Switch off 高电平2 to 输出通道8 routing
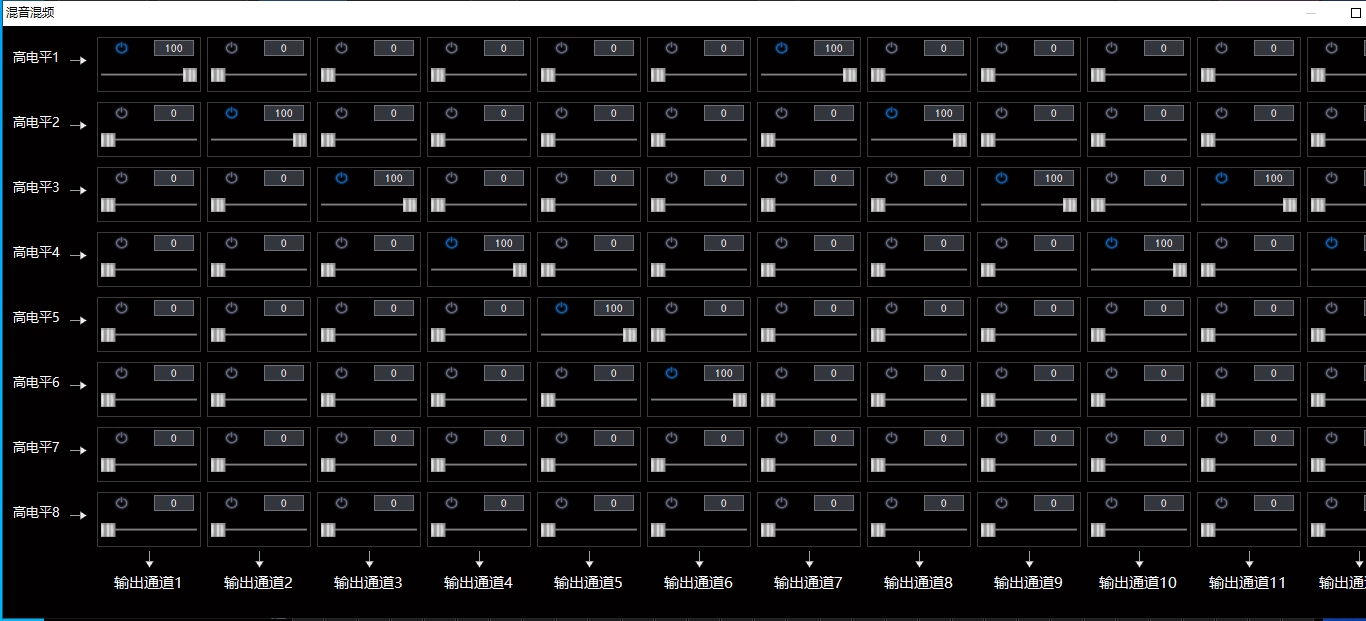Image resolution: width=1366 pixels, height=621 pixels. click(891, 113)
